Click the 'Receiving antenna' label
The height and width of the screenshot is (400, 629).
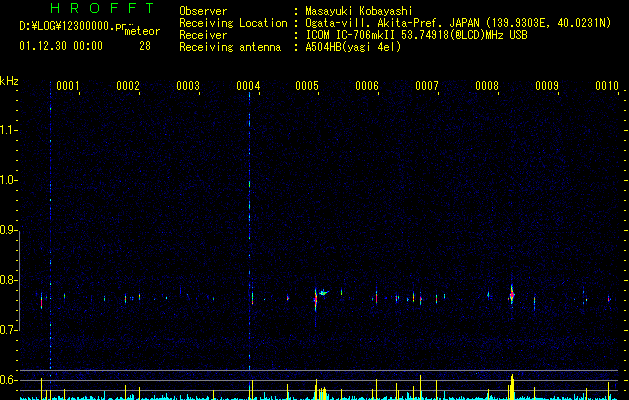point(230,47)
